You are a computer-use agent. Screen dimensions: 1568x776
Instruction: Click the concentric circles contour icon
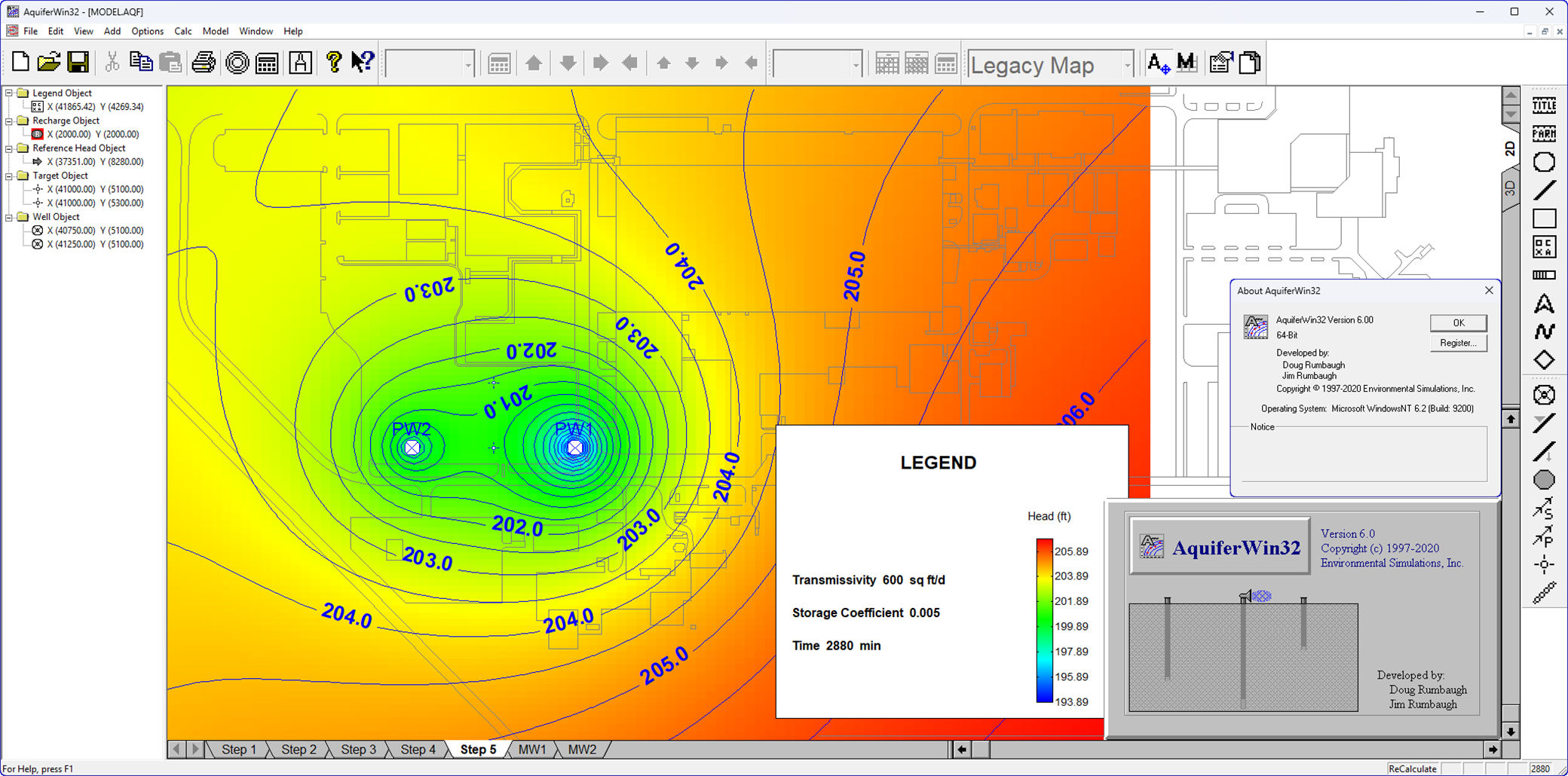pos(237,63)
